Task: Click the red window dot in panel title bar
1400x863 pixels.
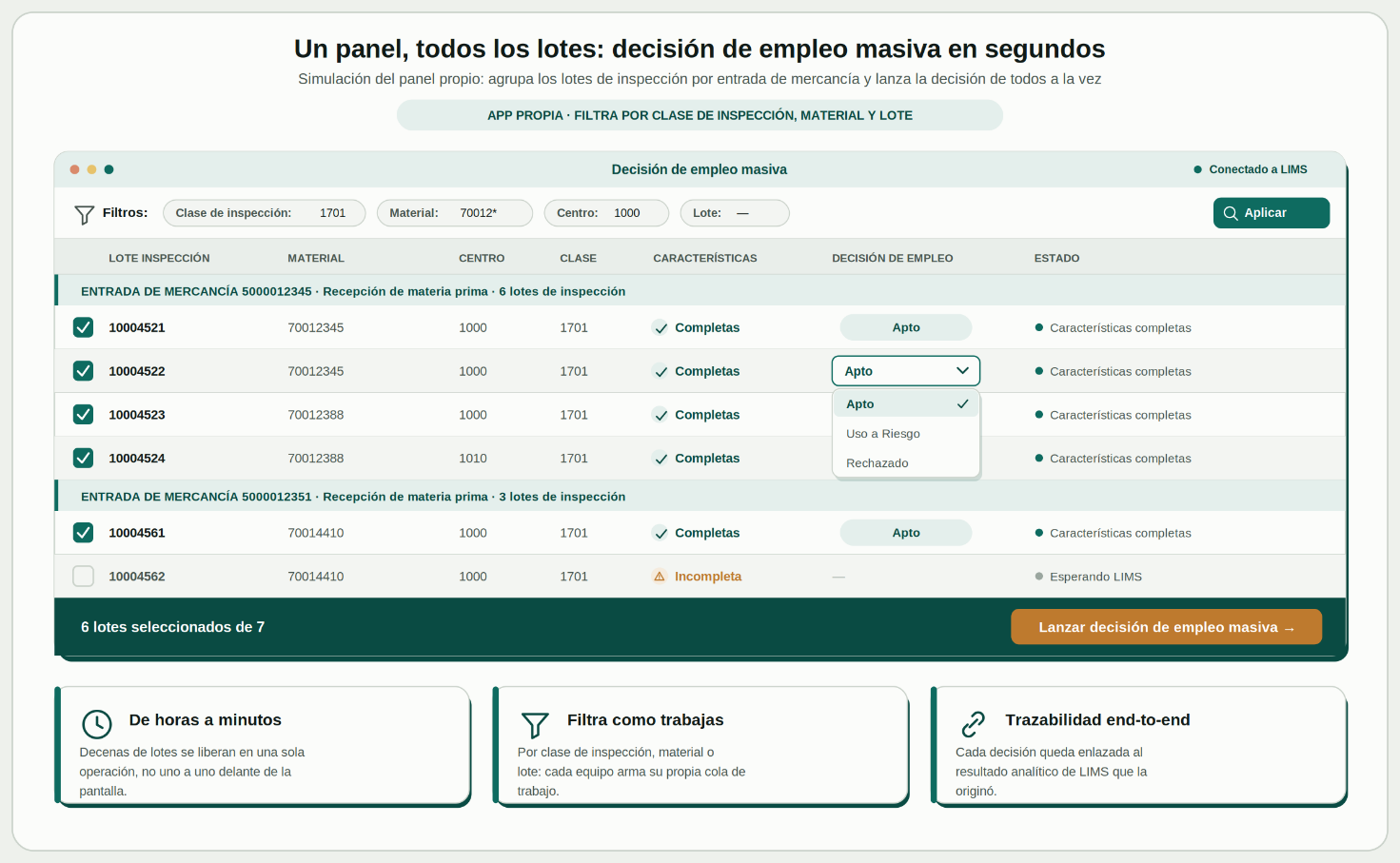Action: point(74,169)
